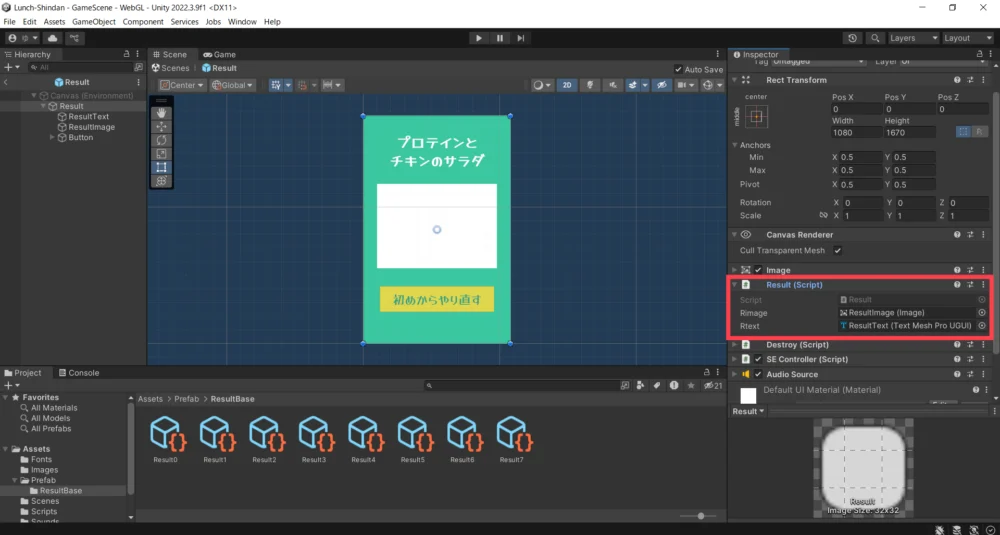Viewport: 1000px width, 535px height.
Task: Collapse the Rect Transform component
Action: click(x=734, y=80)
